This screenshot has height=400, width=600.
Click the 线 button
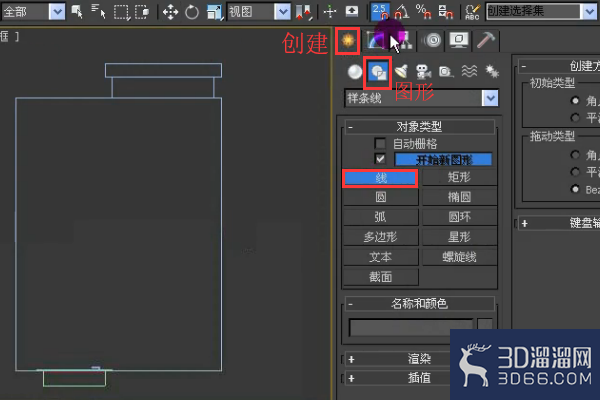380,178
